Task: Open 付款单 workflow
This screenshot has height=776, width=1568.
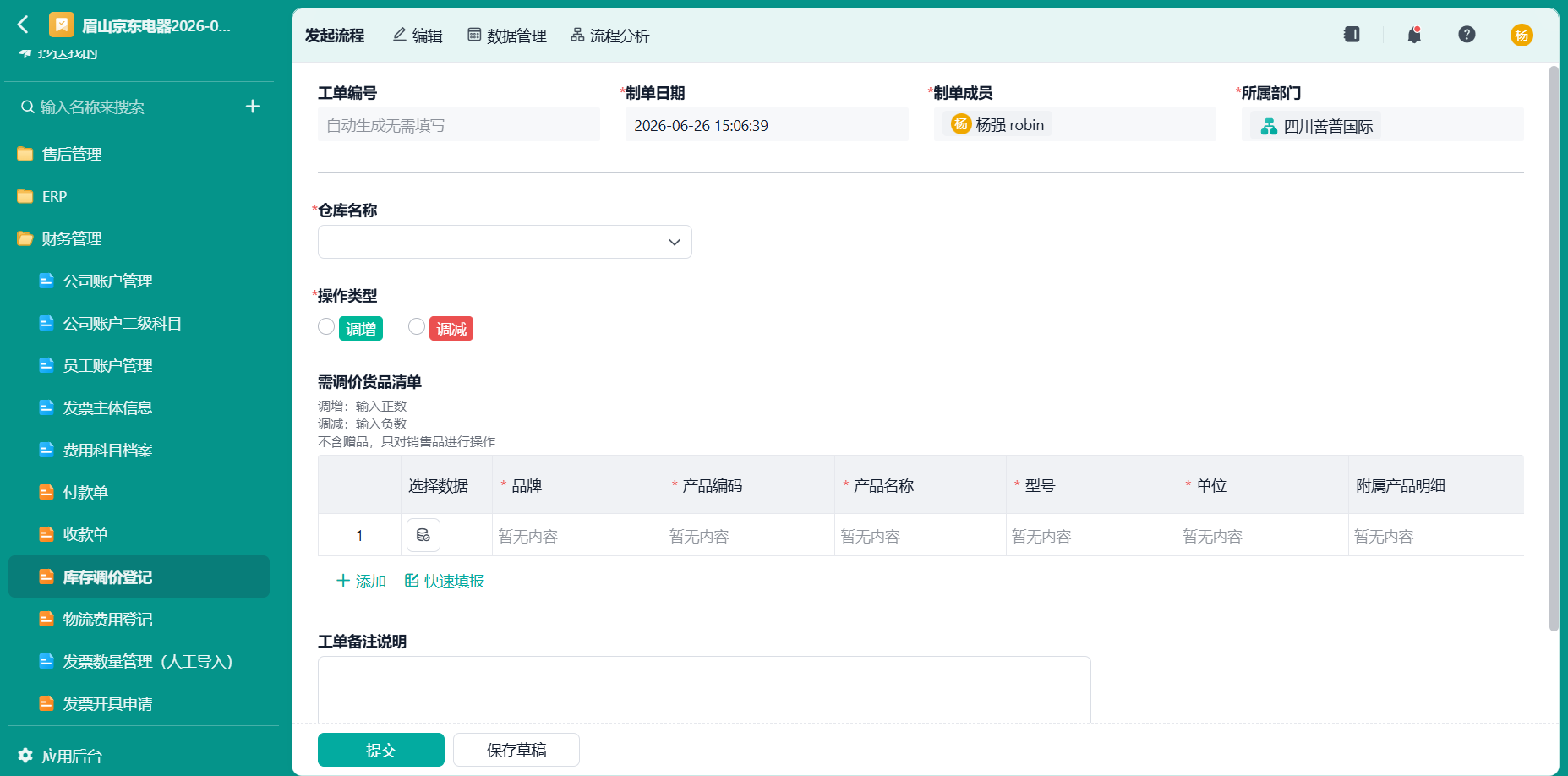Action: tap(139, 492)
